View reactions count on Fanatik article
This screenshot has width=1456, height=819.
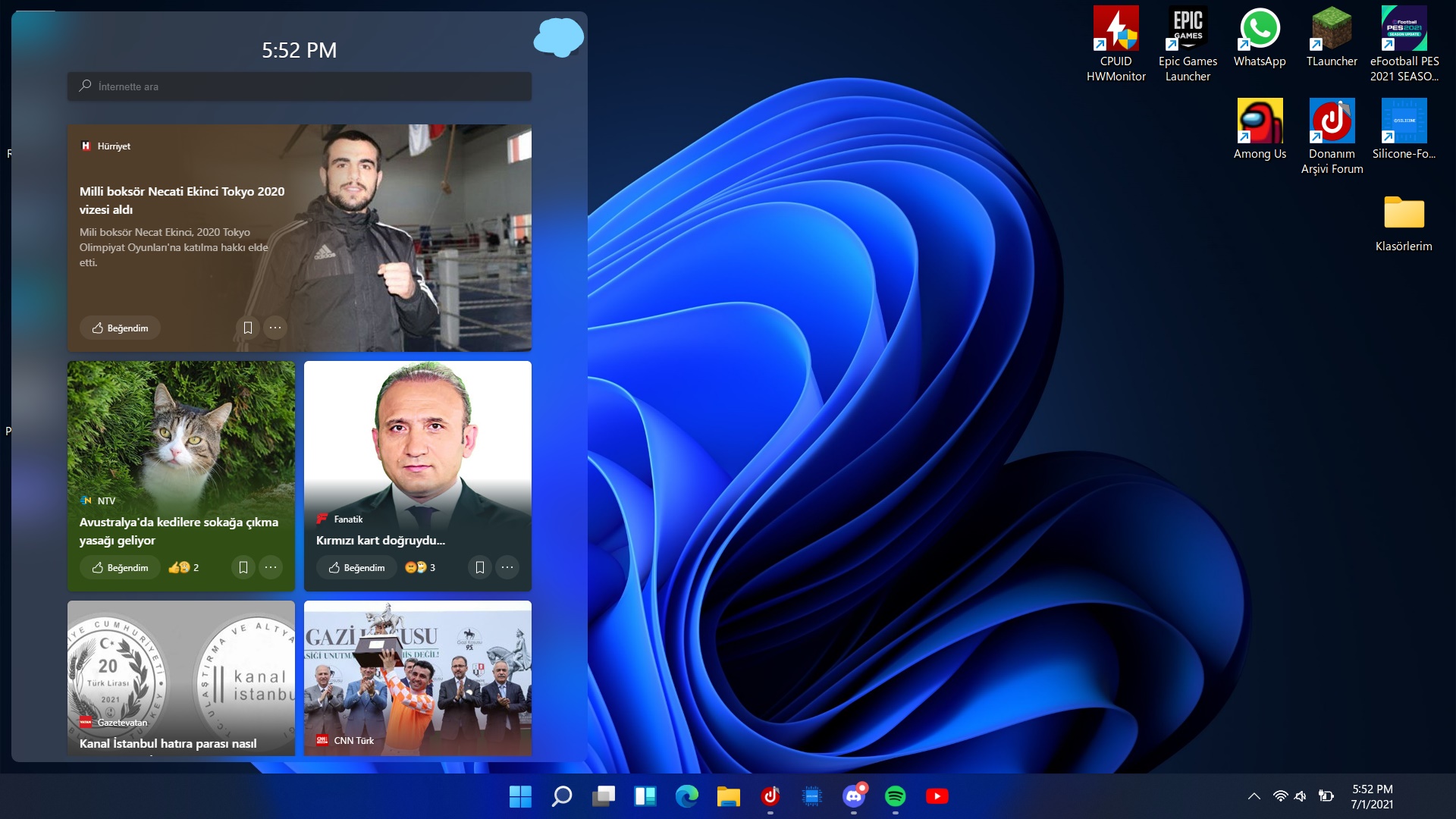pos(420,567)
